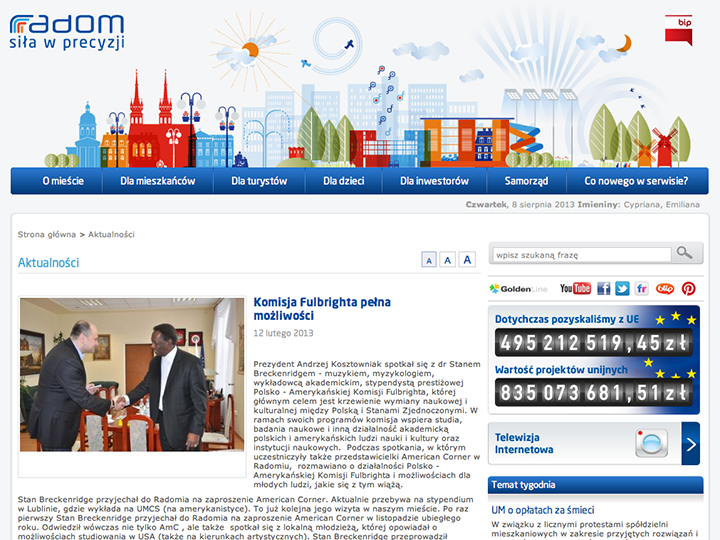The height and width of the screenshot is (540, 720).
Task: Open the Twitter profile icon
Action: [622, 288]
